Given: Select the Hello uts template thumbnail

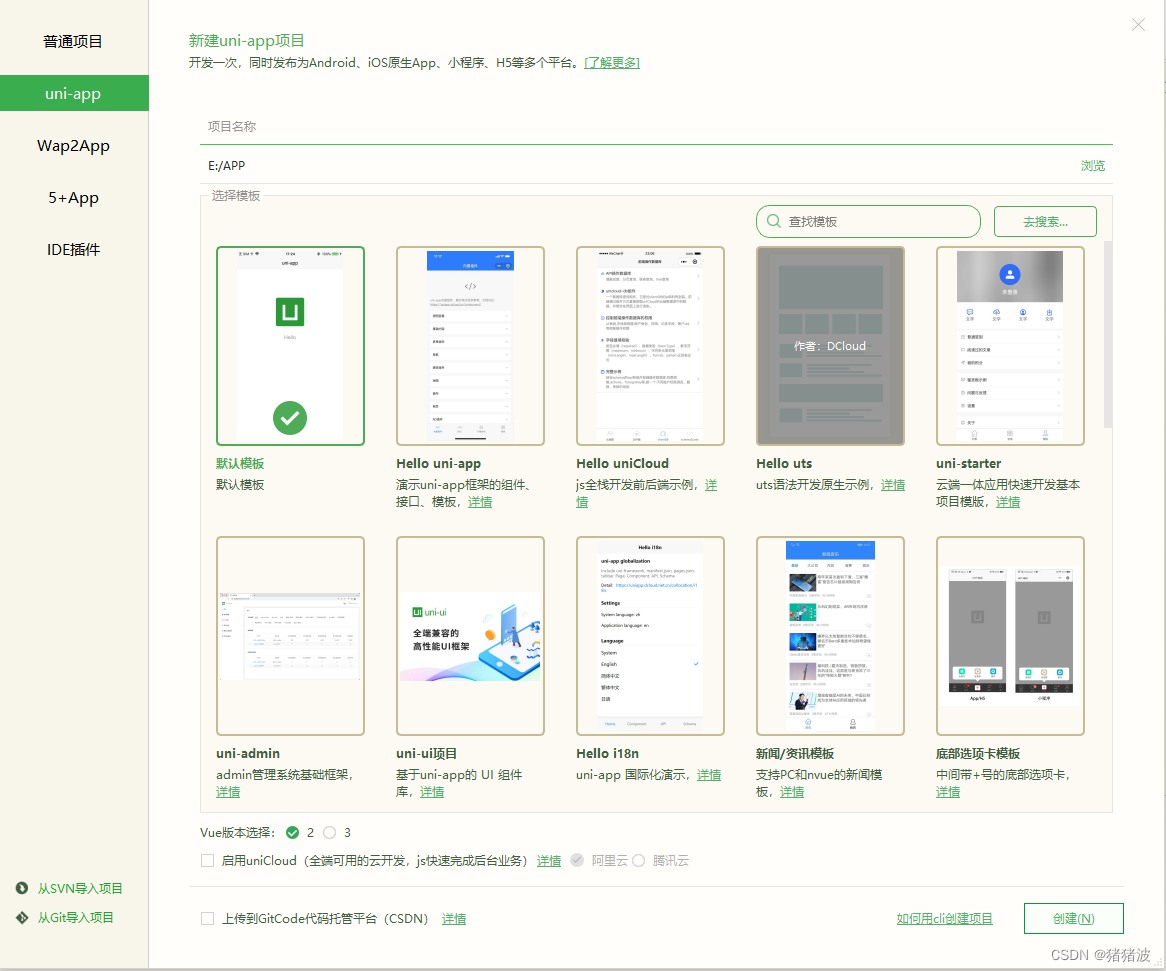Looking at the screenshot, I should click(x=830, y=346).
